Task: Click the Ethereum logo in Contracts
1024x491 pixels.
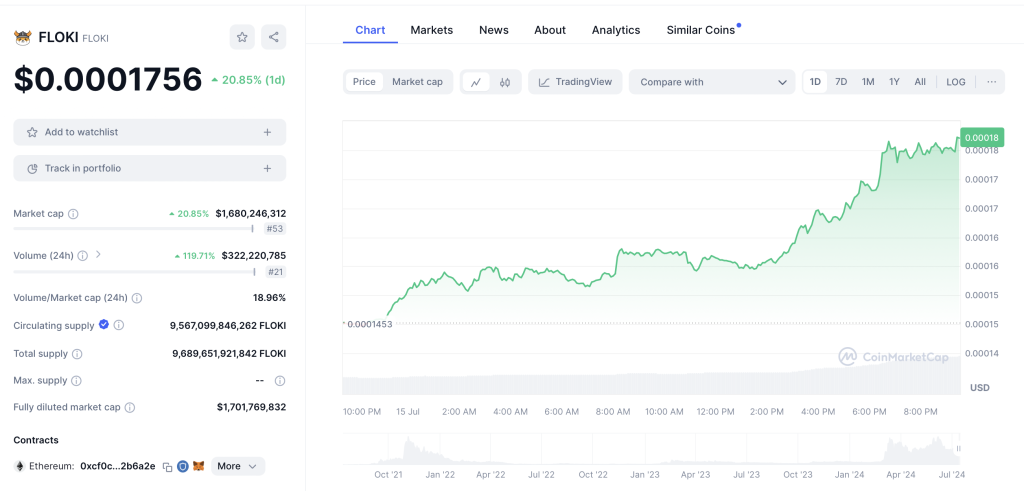Action: (x=19, y=466)
